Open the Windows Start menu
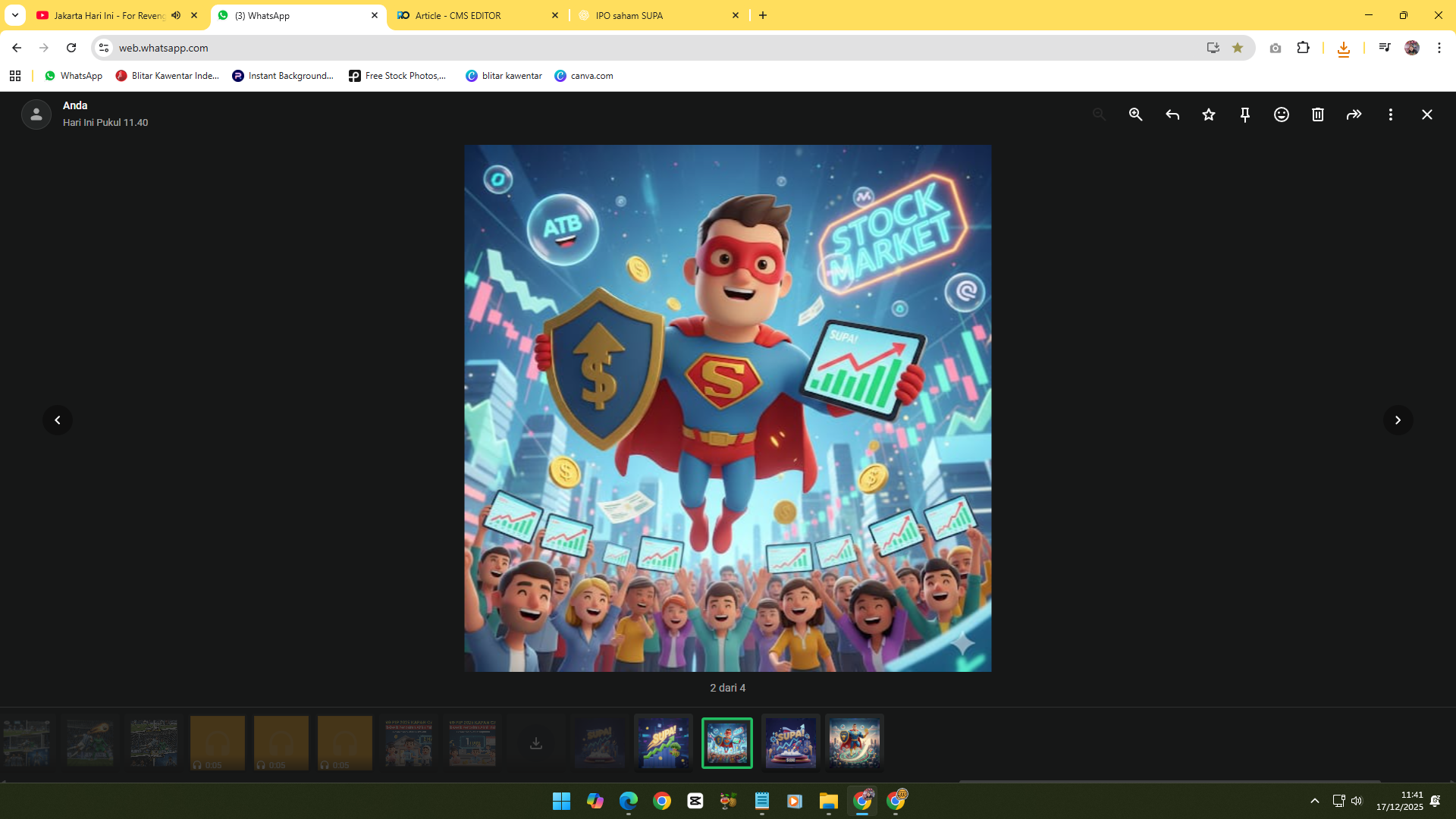This screenshot has height=819, width=1456. pyautogui.click(x=561, y=801)
